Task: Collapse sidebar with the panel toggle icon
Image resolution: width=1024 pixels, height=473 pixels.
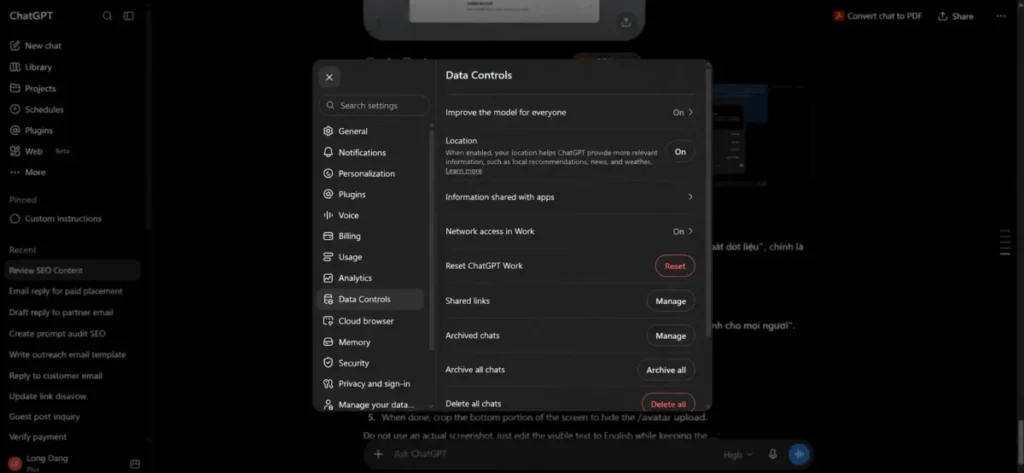Action: click(x=129, y=16)
